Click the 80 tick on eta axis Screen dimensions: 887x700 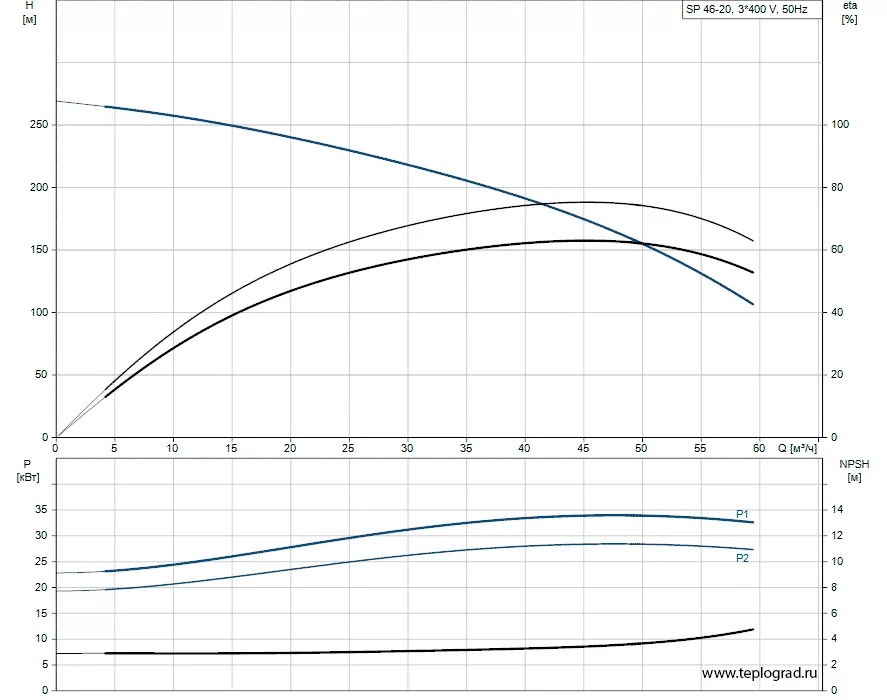coord(837,187)
